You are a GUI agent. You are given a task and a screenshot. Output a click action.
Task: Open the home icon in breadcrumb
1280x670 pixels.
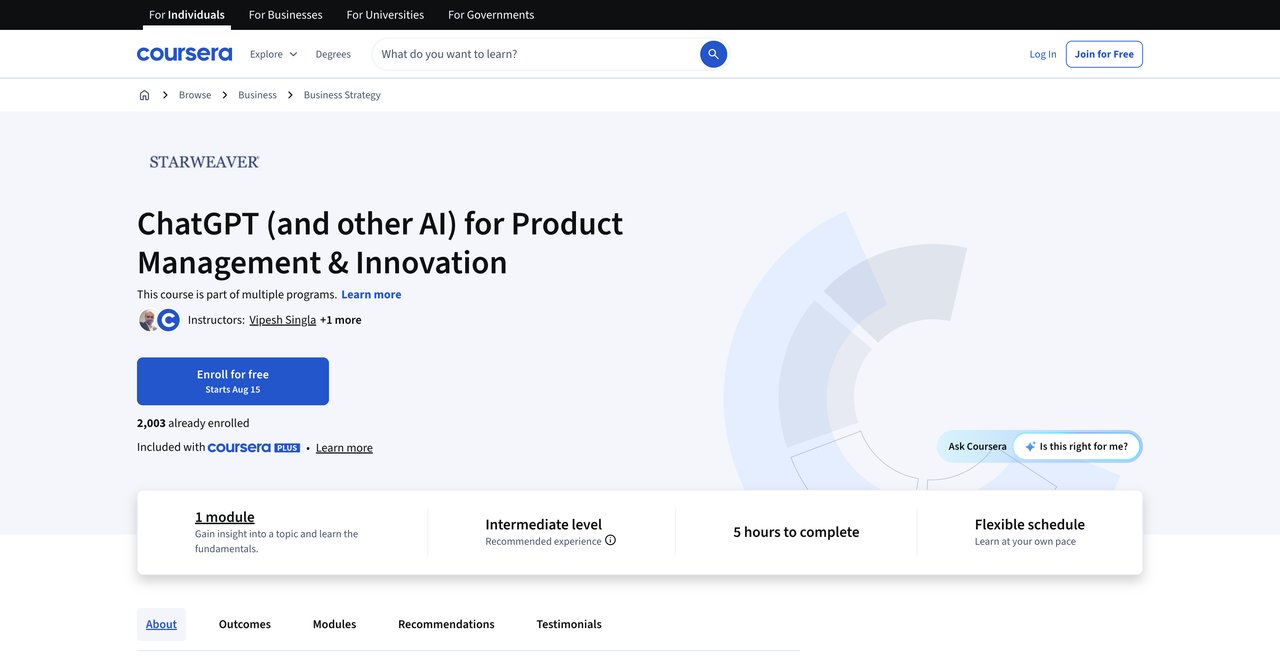(x=144, y=95)
